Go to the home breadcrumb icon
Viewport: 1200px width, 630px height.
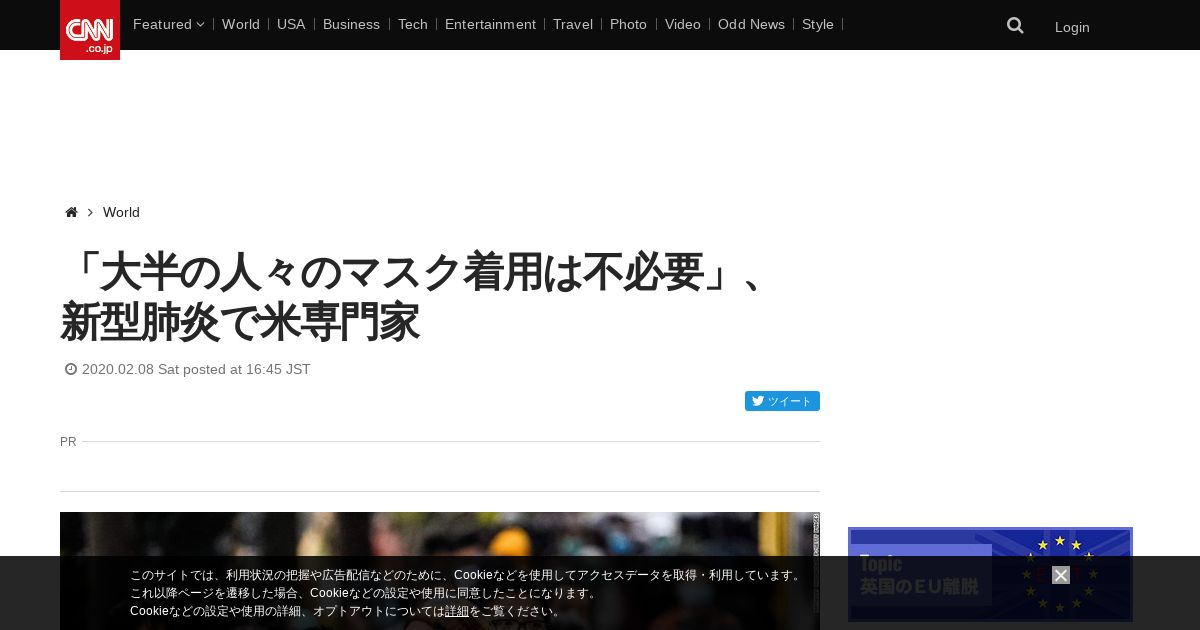click(71, 212)
